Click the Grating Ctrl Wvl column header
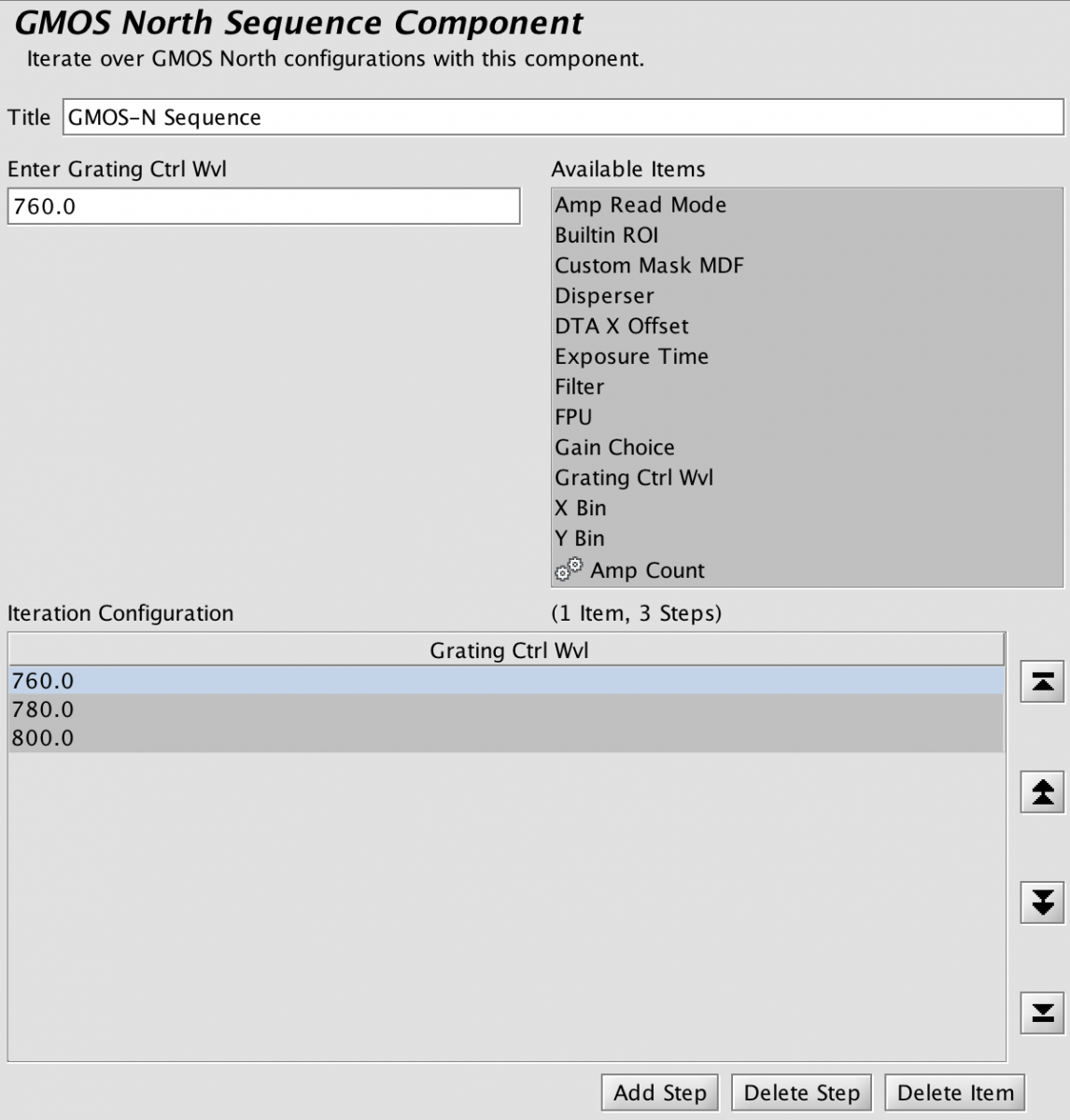1070x1120 pixels. [508, 651]
